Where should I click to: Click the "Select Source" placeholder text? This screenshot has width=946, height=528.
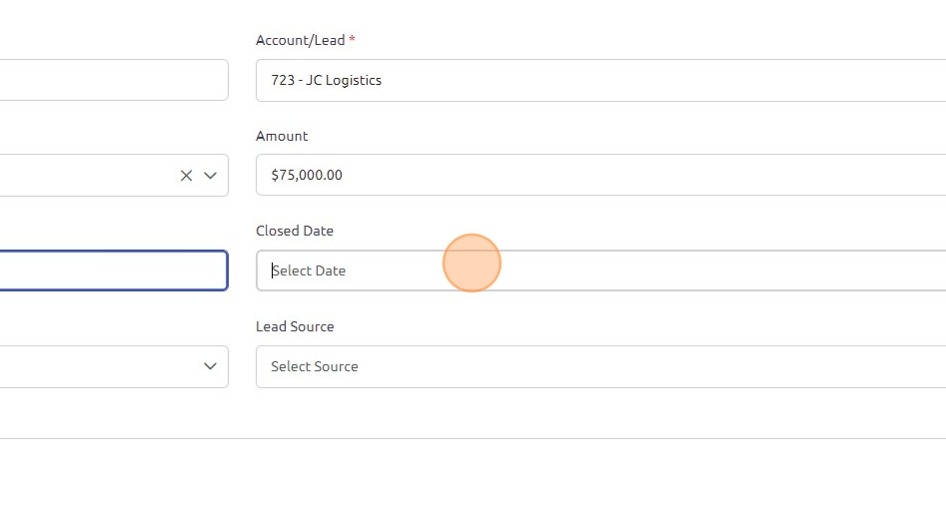[314, 367]
